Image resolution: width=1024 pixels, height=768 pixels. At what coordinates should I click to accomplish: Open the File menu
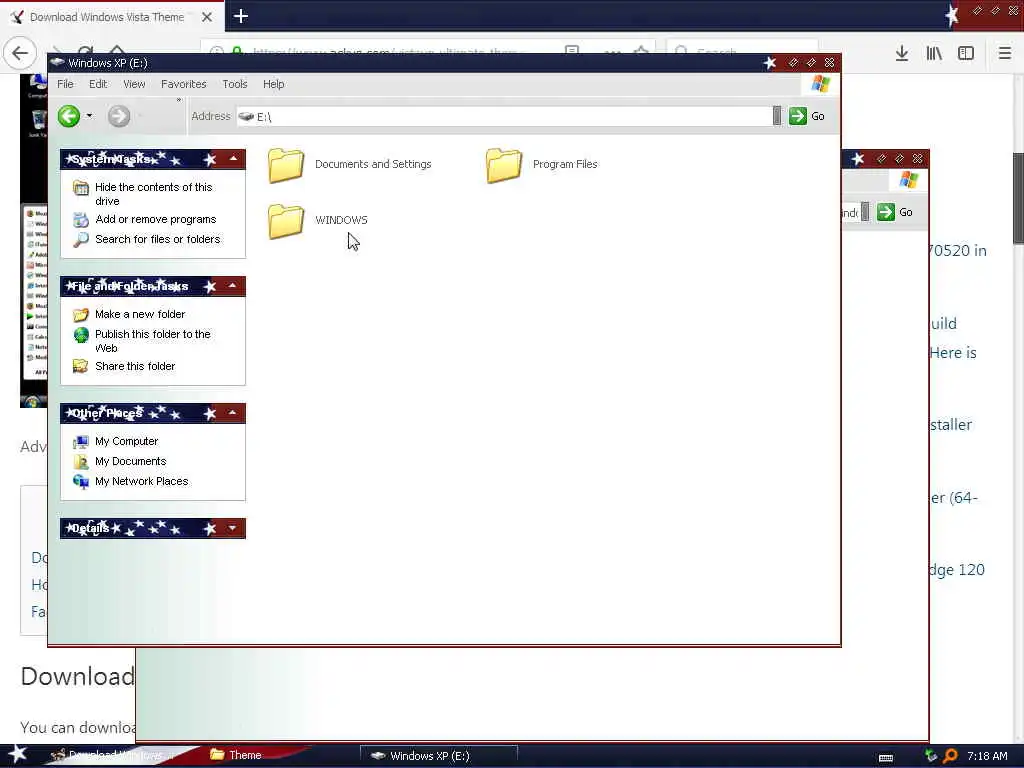[65, 84]
